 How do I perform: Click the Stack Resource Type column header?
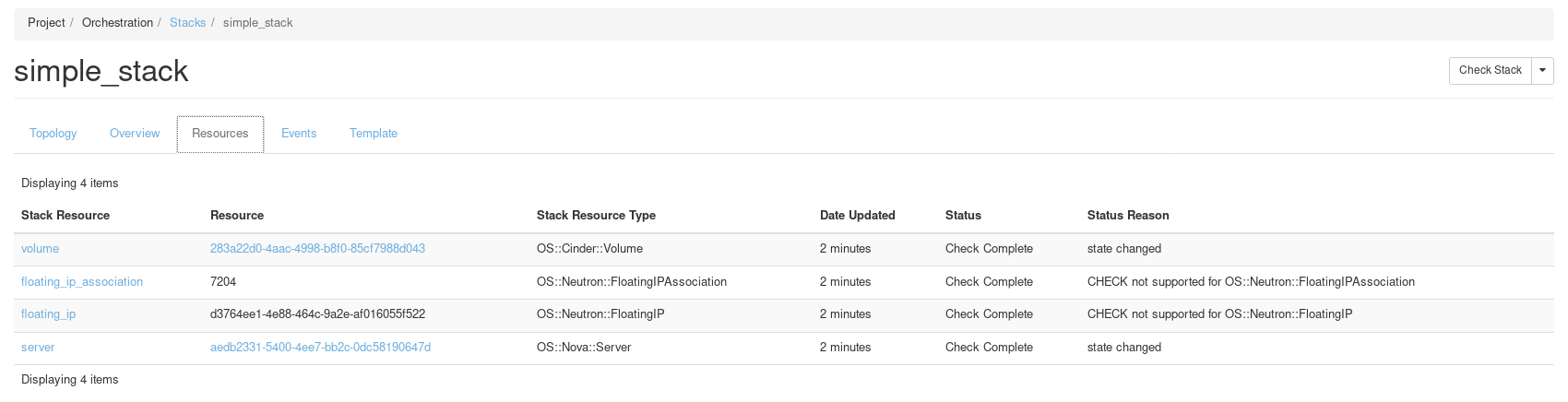pos(596,216)
